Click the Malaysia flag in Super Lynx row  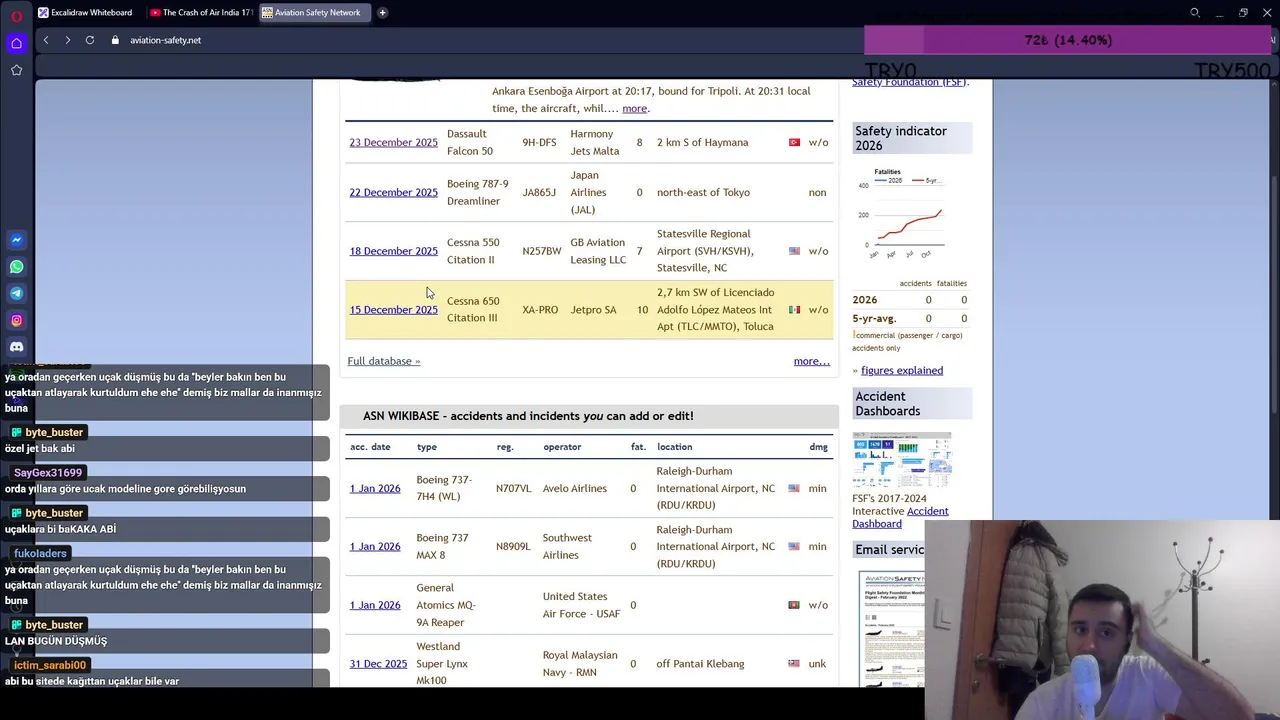(794, 664)
